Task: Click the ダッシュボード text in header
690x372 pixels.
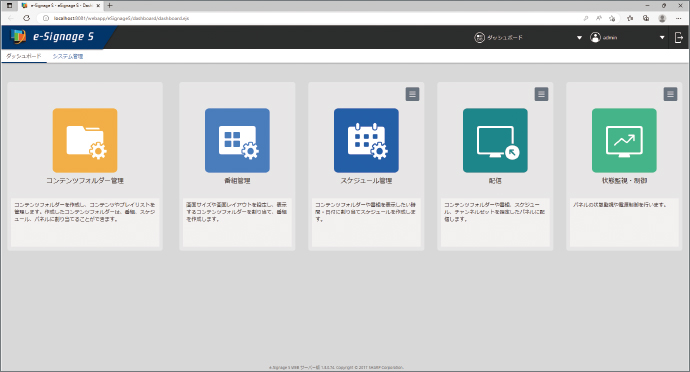Action: [x=505, y=38]
